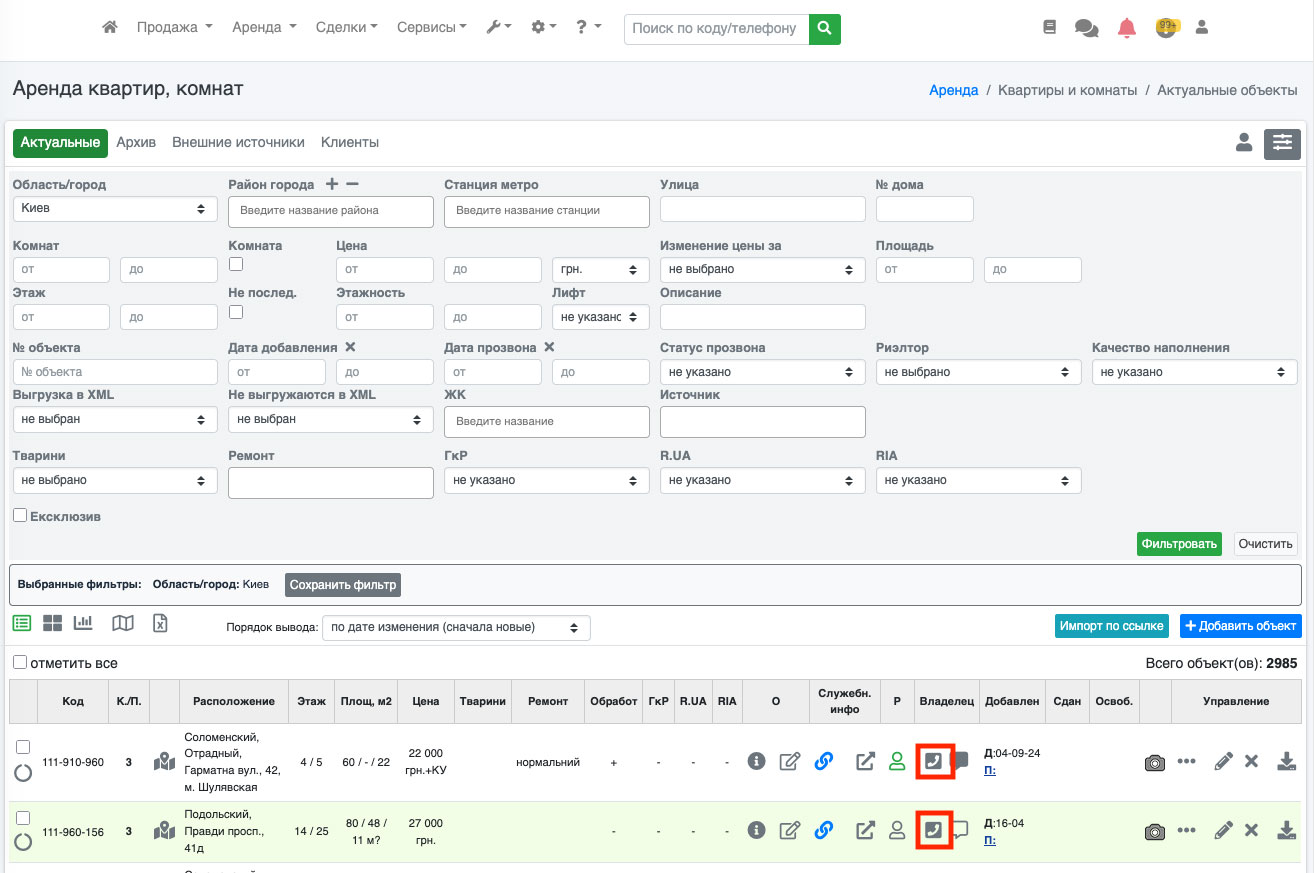Switch to map view icon
The height and width of the screenshot is (873, 1314).
click(x=123, y=623)
